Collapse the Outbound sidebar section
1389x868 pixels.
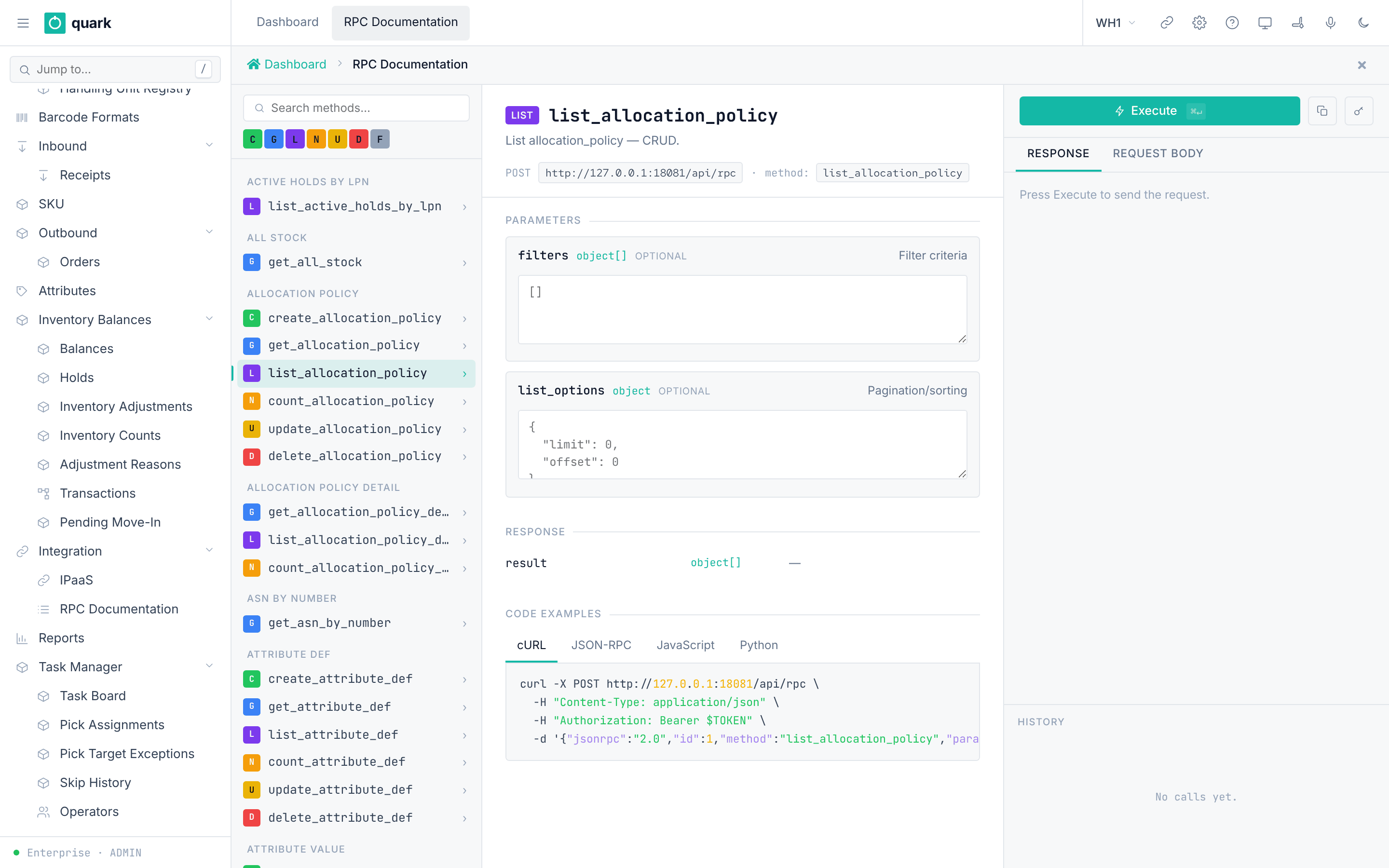click(209, 232)
